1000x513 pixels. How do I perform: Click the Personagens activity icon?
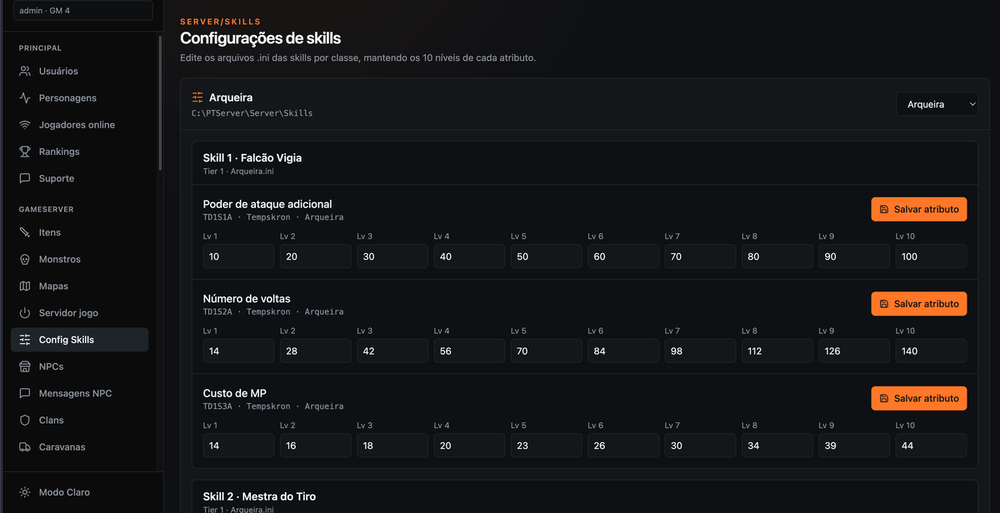tap(25, 98)
